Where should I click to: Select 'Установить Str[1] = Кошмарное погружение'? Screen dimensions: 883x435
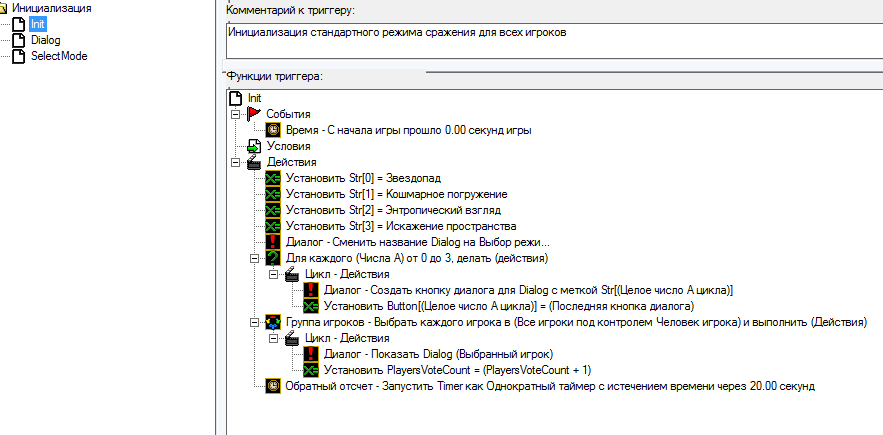pos(396,194)
